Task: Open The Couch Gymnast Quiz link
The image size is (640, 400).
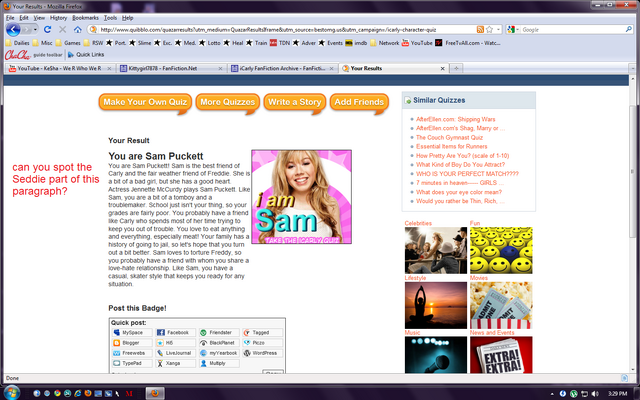Action: click(x=449, y=138)
